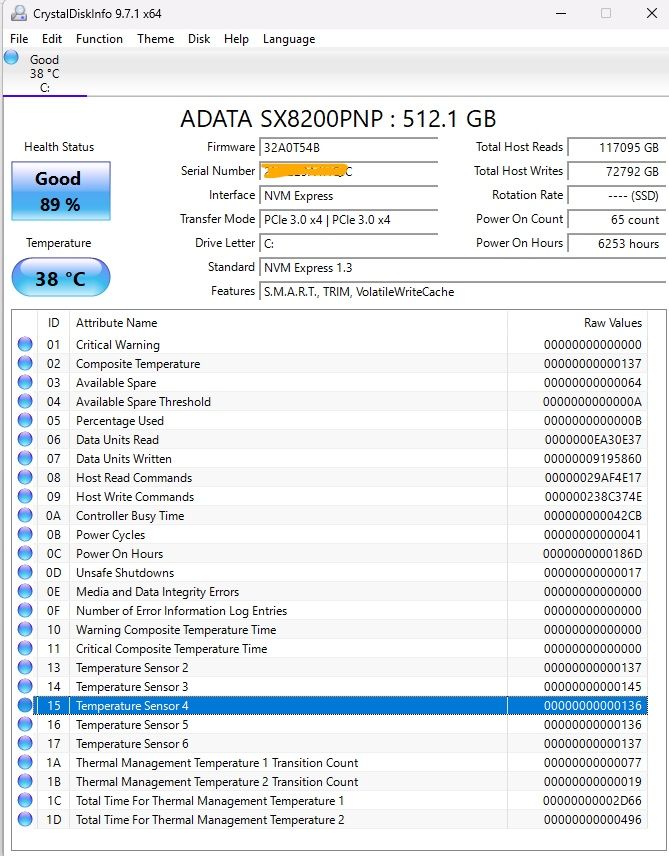Click the Total Host Reads value 117095 GB

coord(617,147)
